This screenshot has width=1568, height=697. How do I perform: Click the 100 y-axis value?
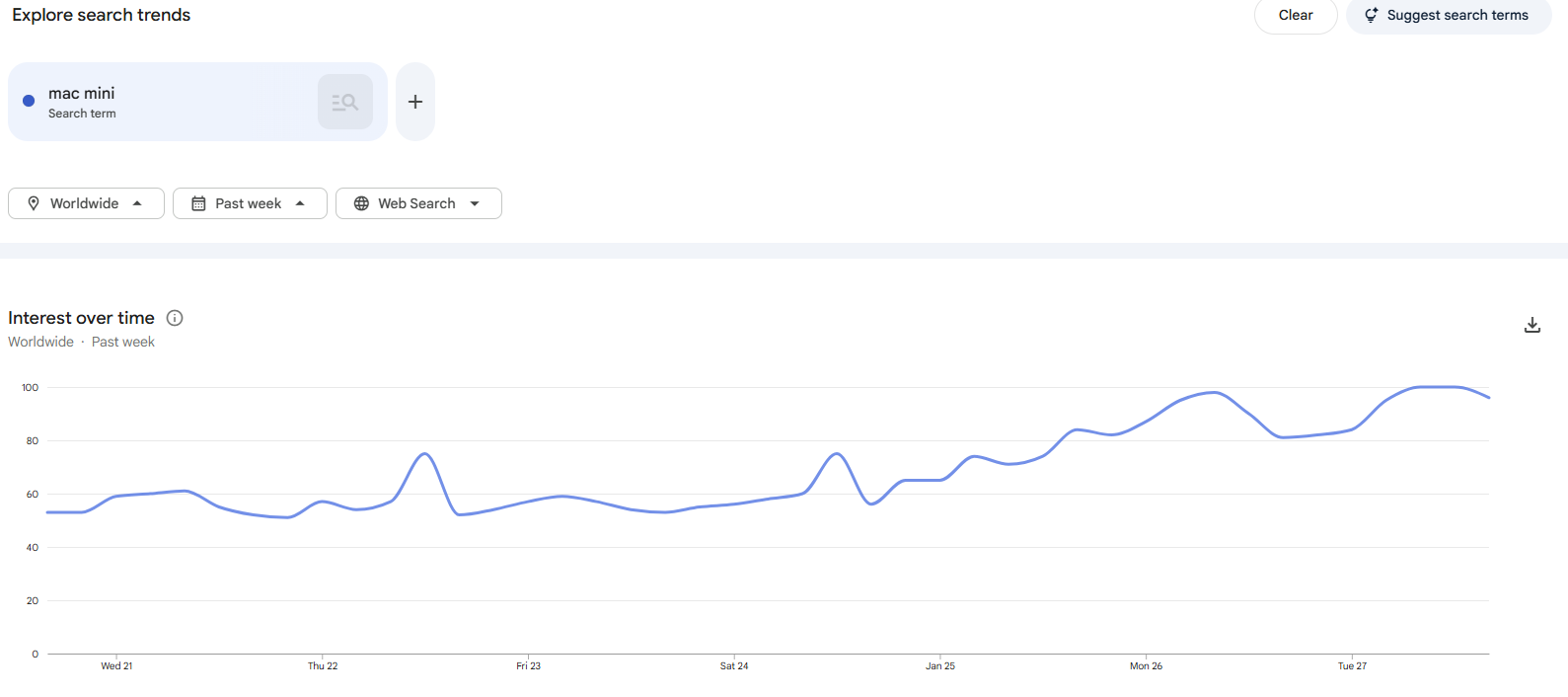pos(31,388)
